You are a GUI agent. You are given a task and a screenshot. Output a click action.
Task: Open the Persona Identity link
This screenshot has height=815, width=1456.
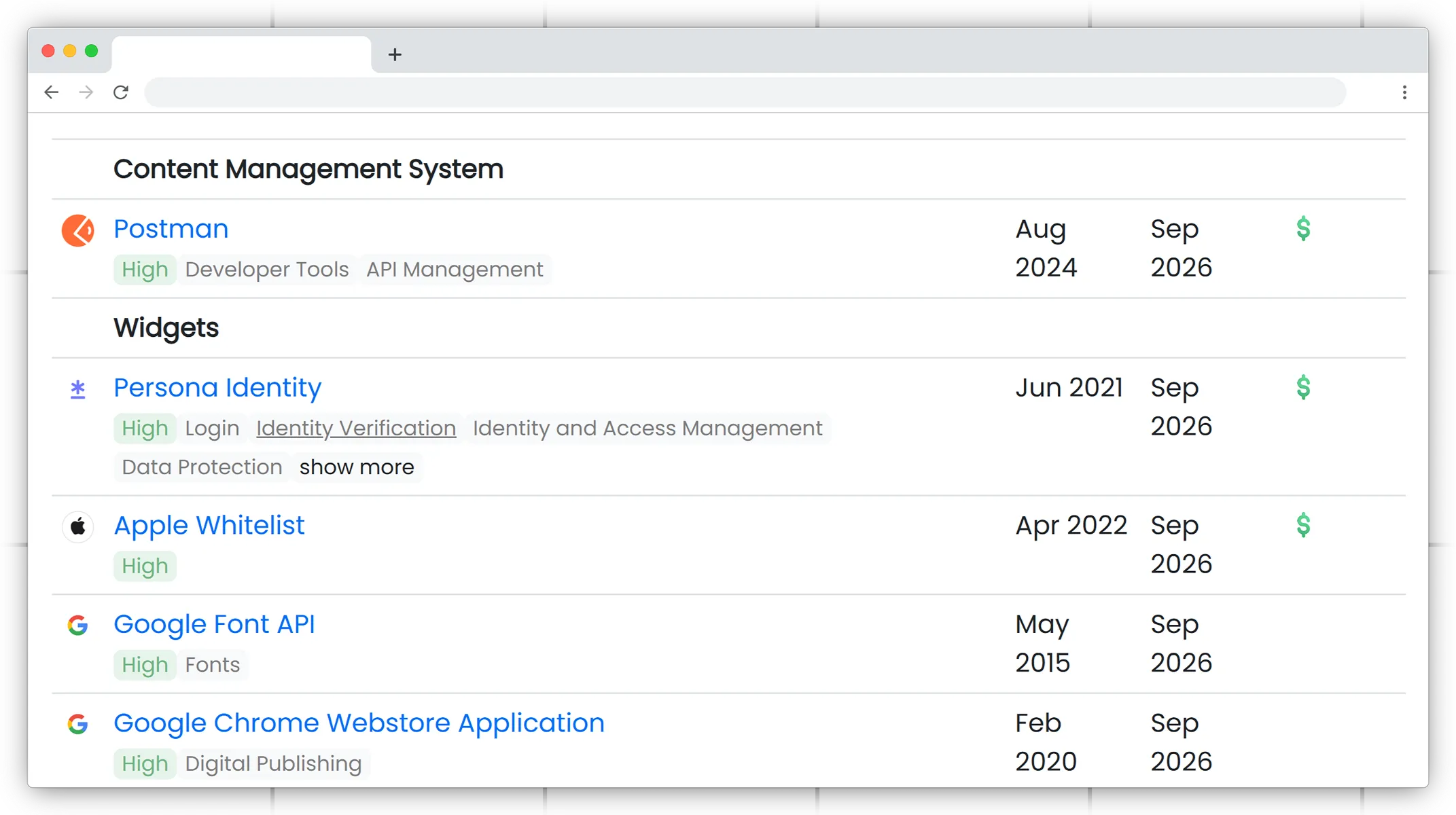tap(217, 388)
